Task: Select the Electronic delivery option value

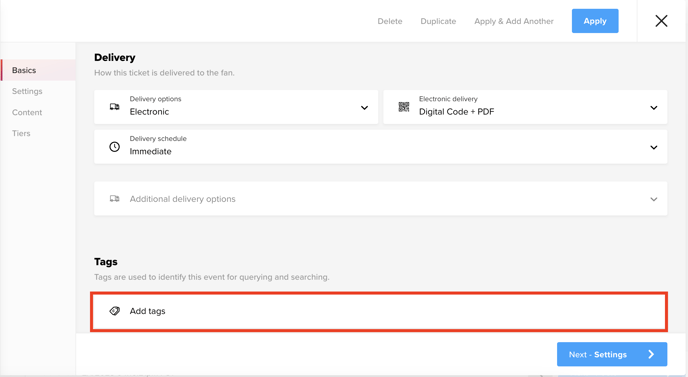Action: [x=149, y=112]
